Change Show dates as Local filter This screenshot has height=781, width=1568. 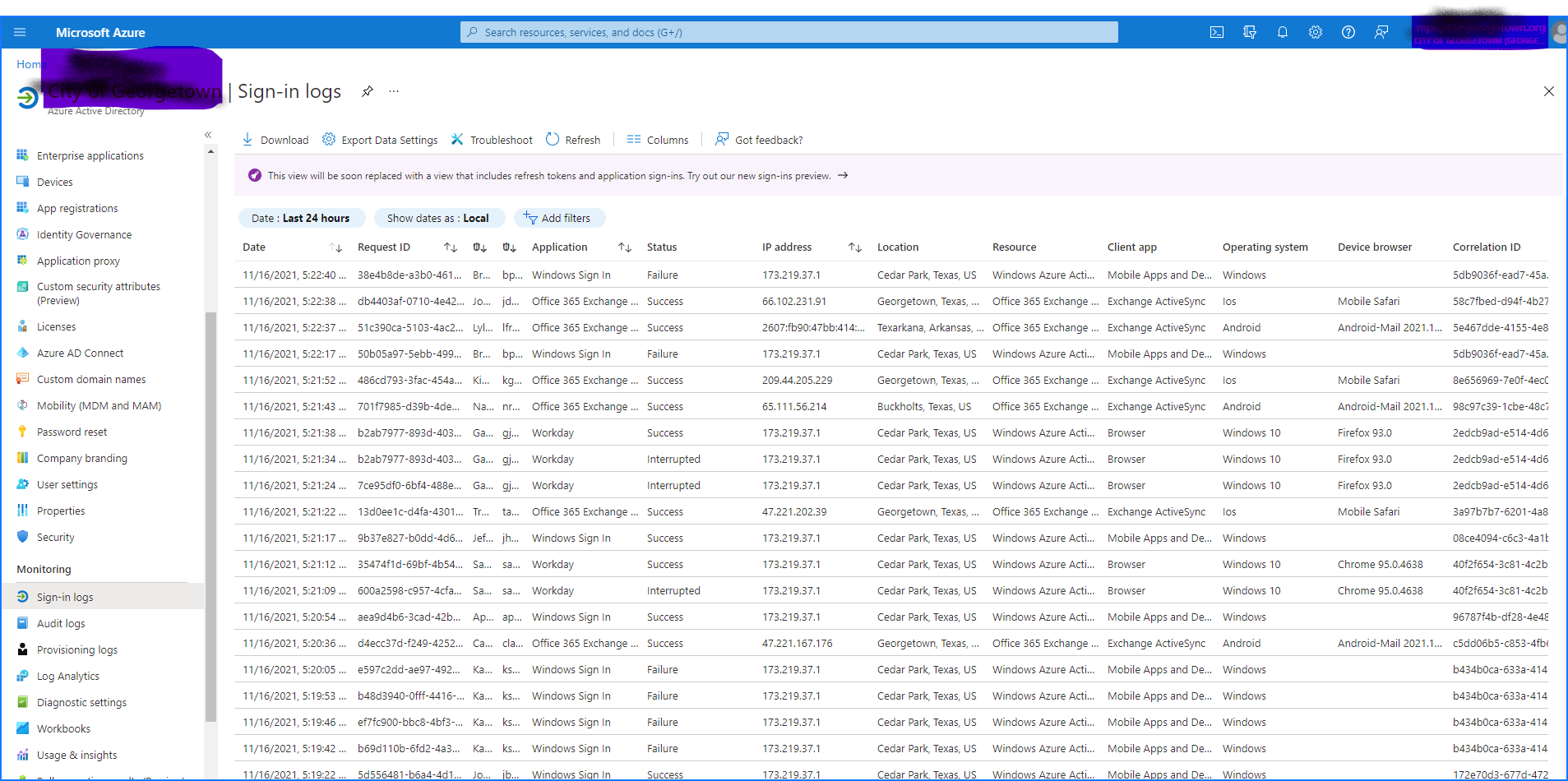pyautogui.click(x=438, y=218)
